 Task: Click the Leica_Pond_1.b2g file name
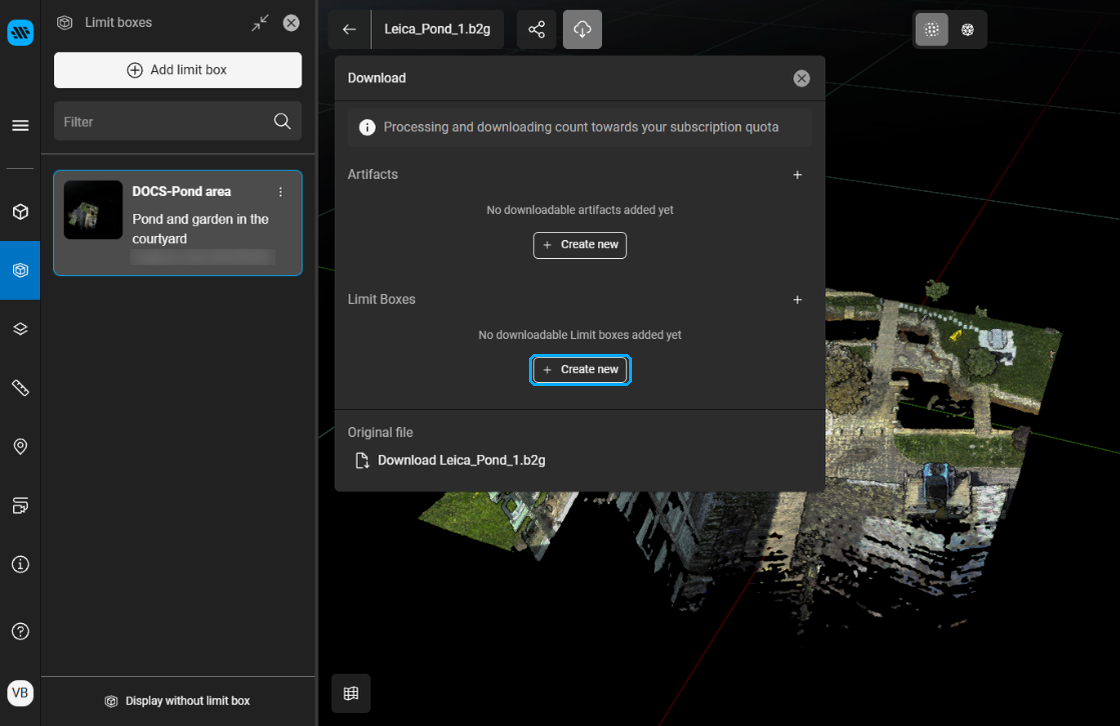pyautogui.click(x=437, y=29)
